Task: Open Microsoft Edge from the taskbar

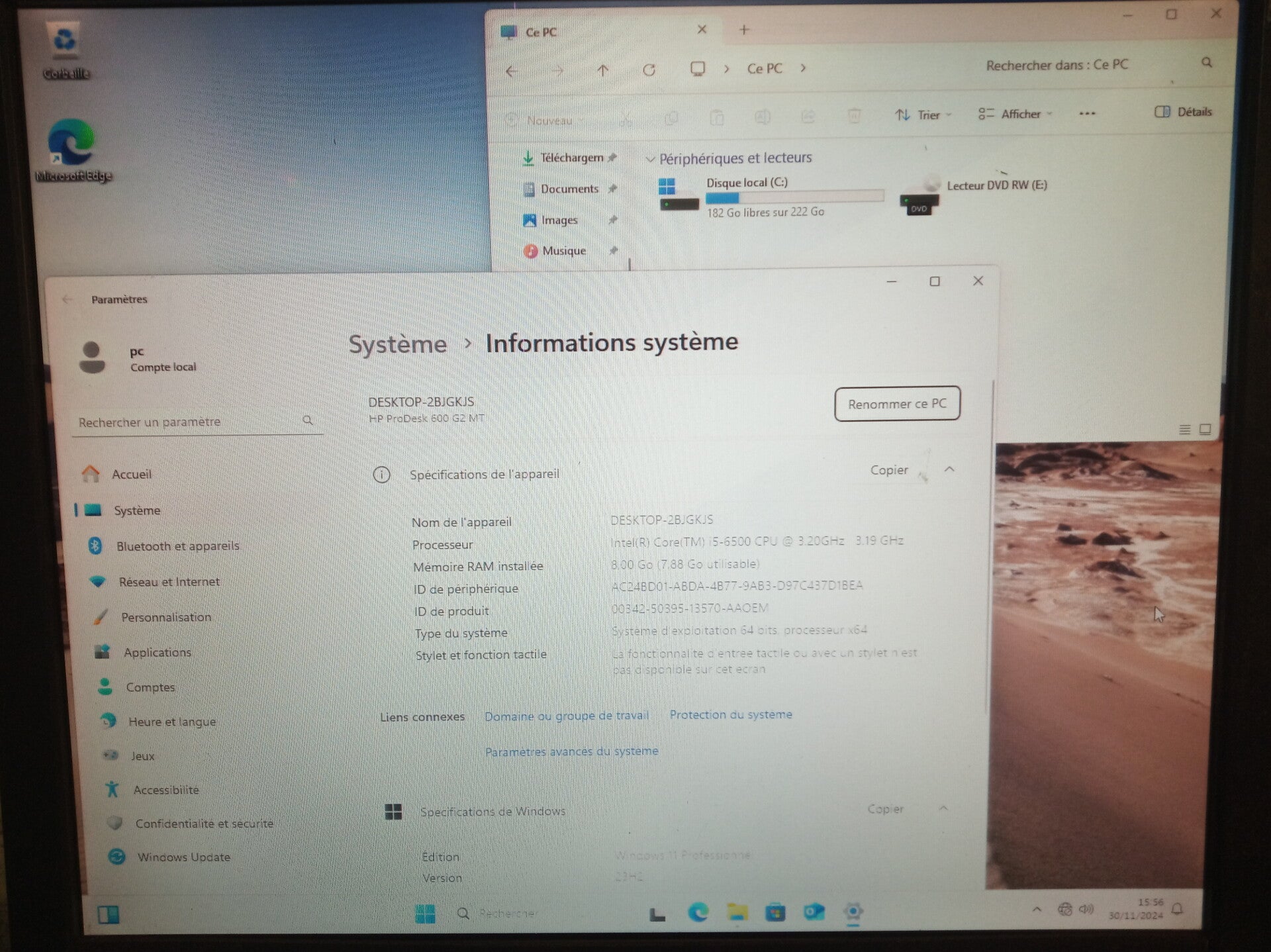Action: pyautogui.click(x=698, y=913)
